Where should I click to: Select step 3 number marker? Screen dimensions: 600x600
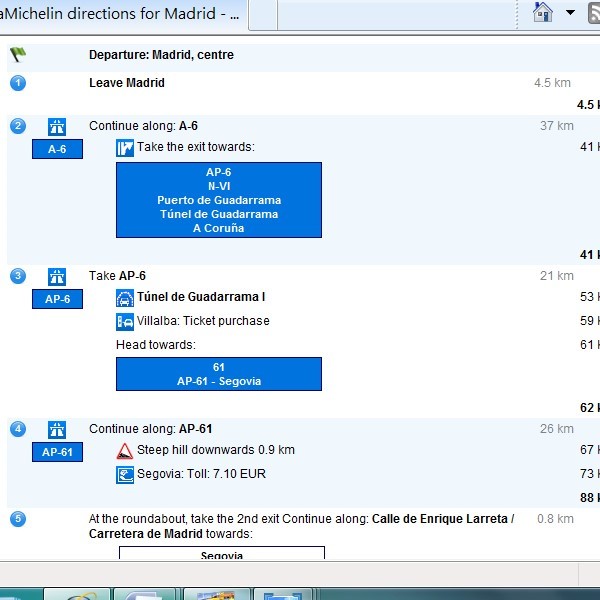[x=18, y=276]
